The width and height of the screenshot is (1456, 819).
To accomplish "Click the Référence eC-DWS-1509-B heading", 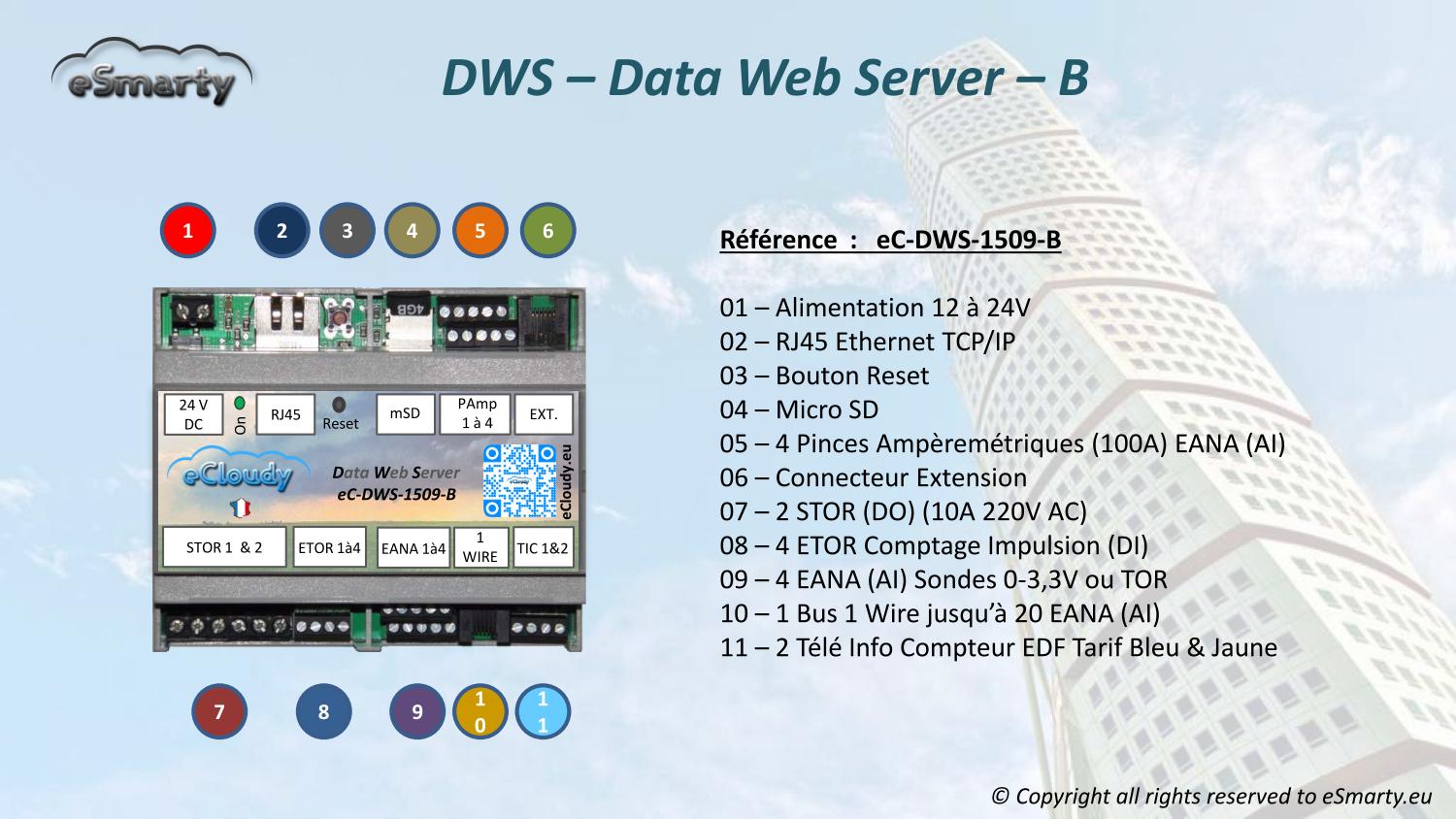I will click(x=890, y=240).
